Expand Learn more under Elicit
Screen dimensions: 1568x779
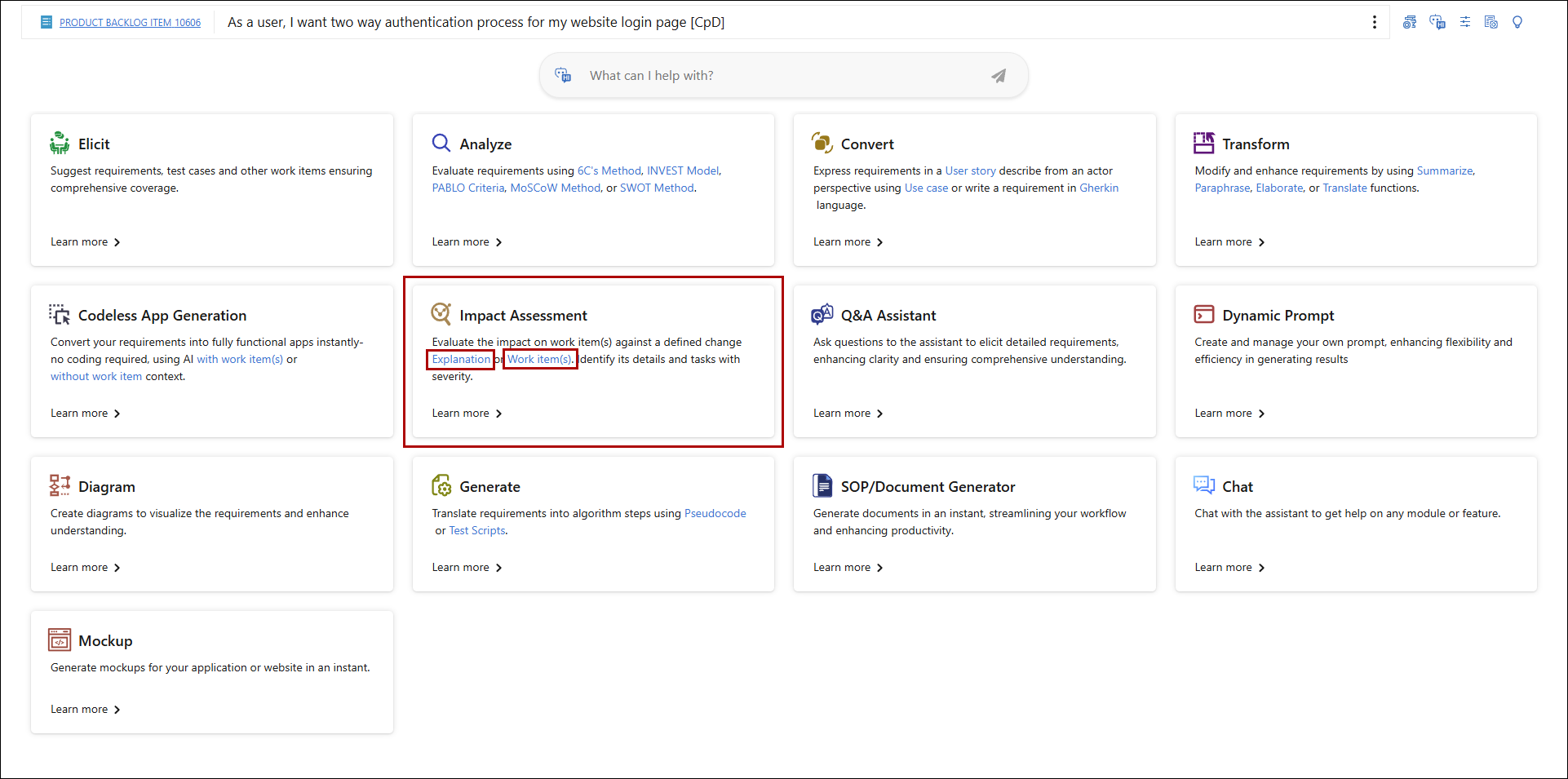(x=85, y=242)
